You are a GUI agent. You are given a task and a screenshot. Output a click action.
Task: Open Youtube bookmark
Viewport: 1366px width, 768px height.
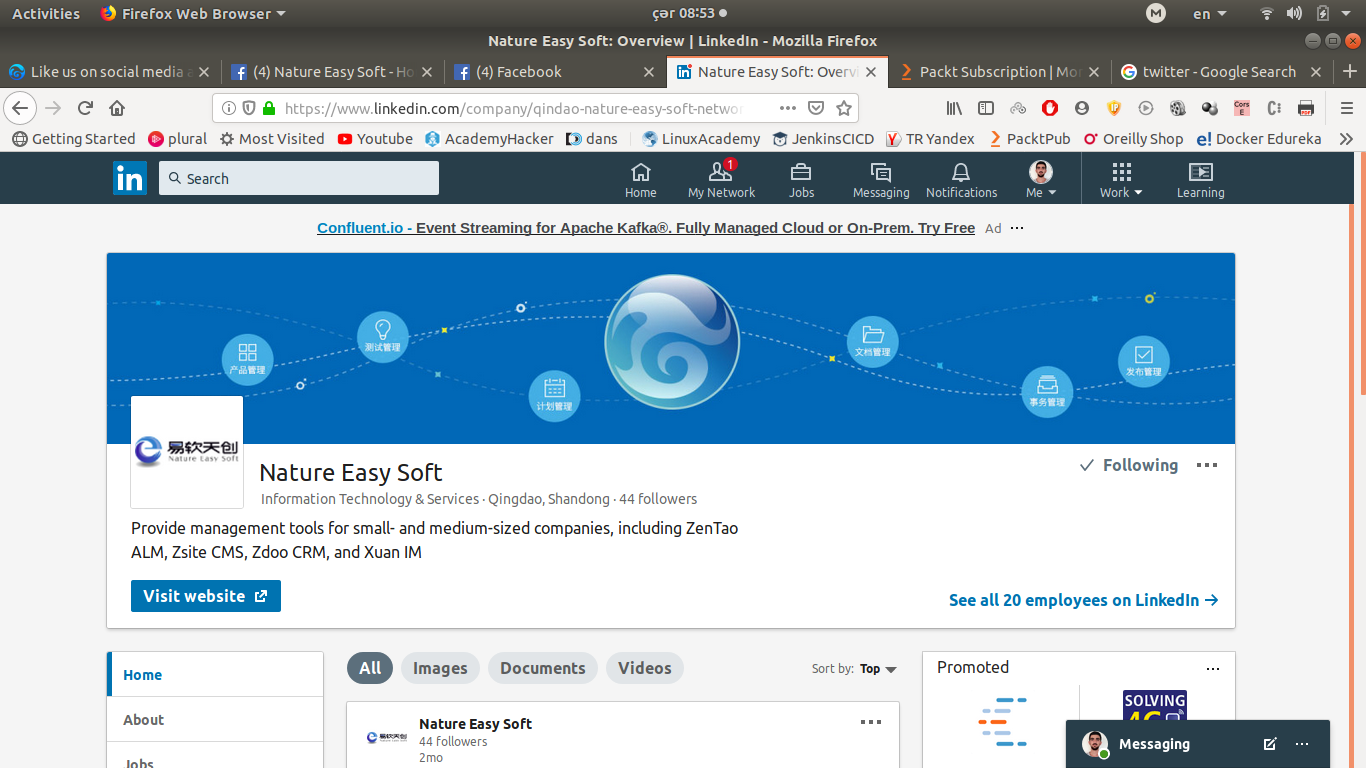[x=375, y=139]
